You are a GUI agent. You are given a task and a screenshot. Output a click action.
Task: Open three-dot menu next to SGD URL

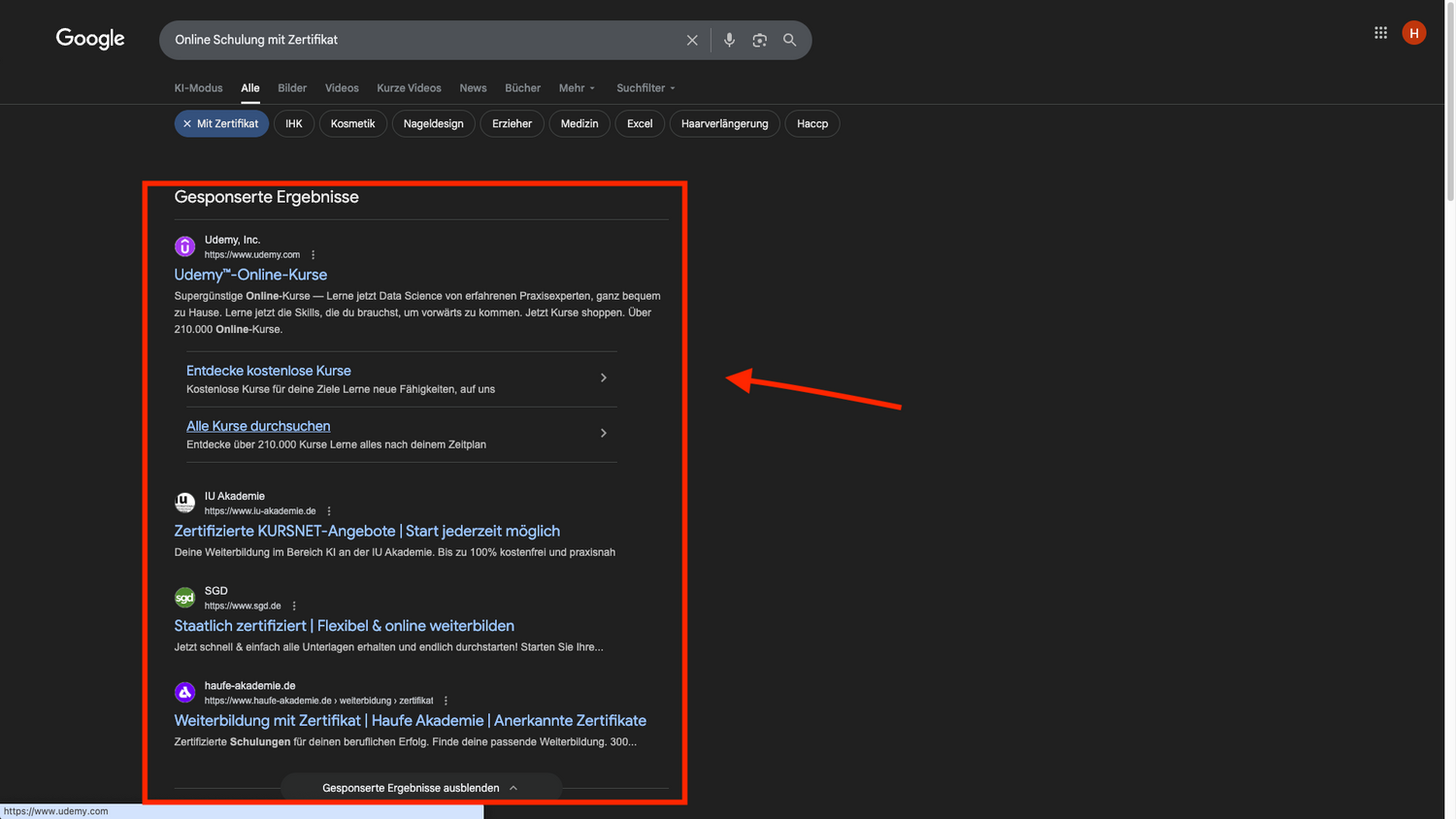[x=294, y=606]
